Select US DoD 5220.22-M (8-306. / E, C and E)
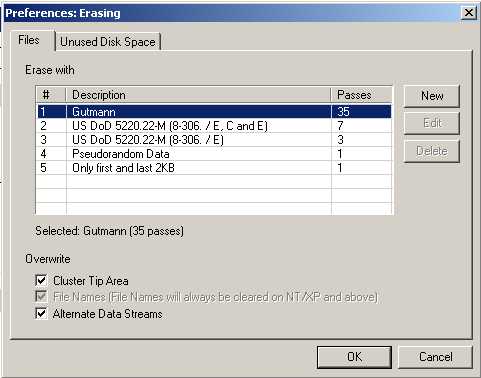481x378 pixels. pos(214,126)
